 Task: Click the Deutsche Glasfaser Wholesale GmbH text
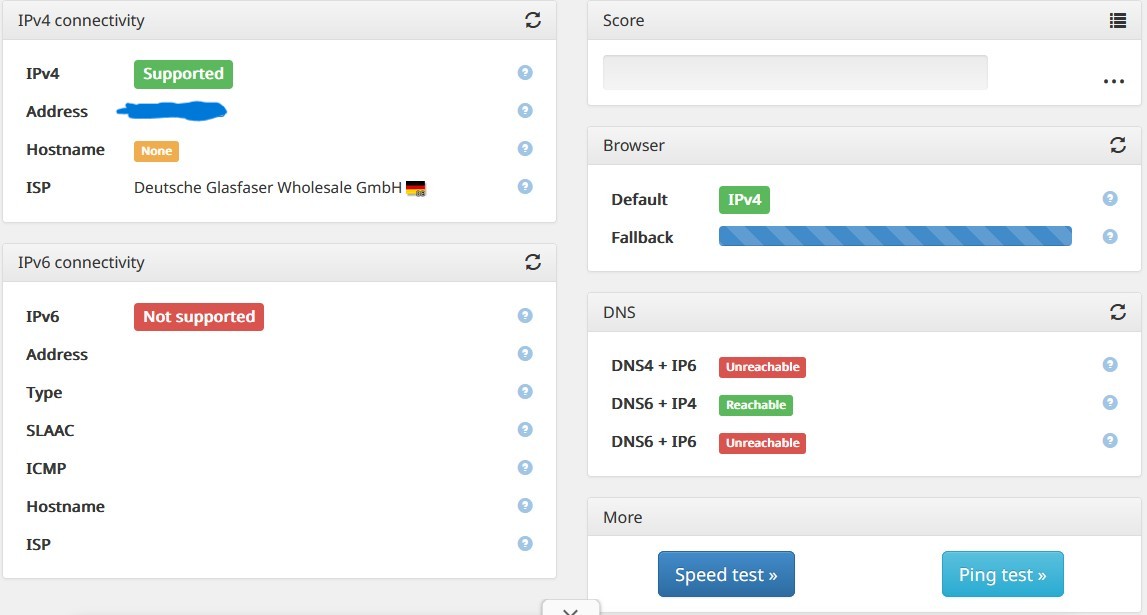(x=268, y=188)
